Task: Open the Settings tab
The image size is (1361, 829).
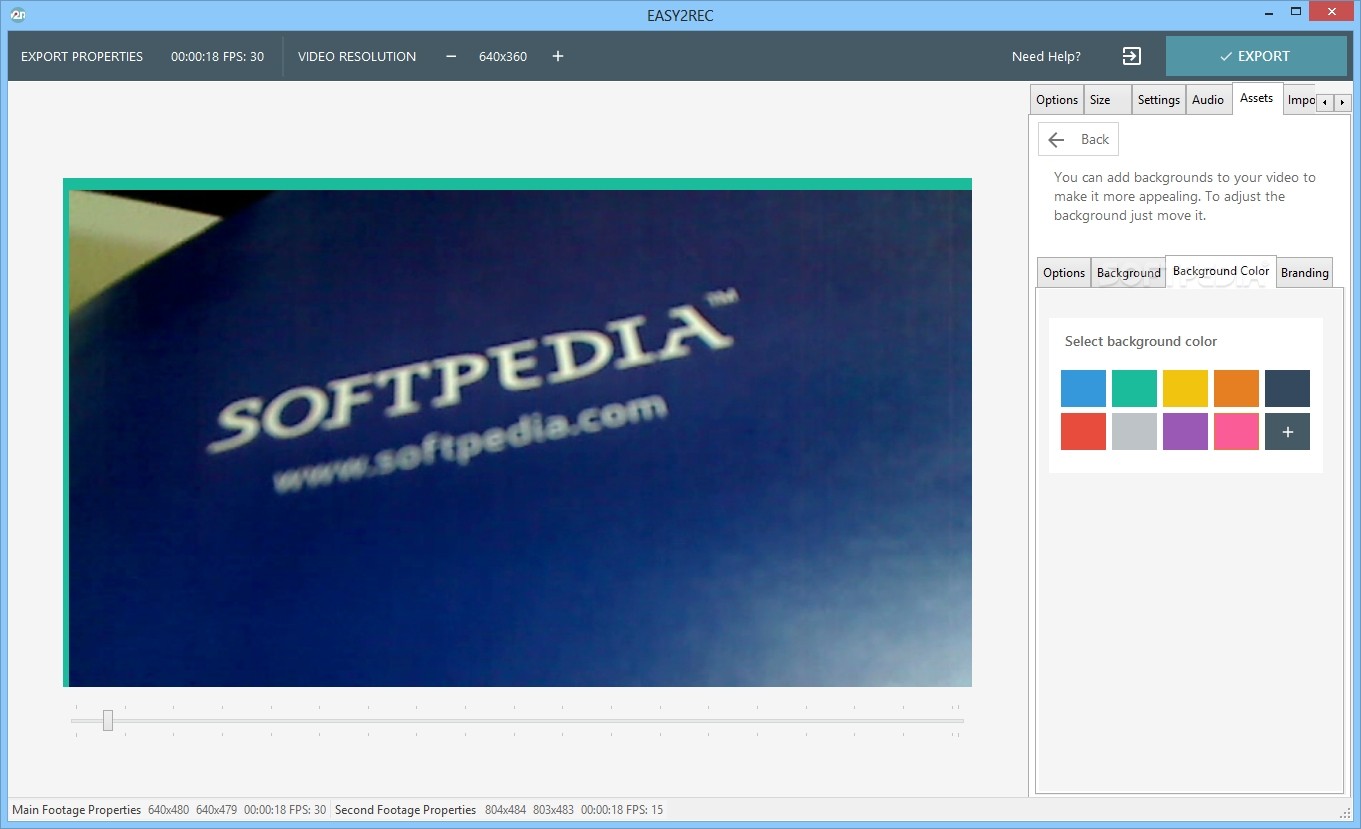Action: click(1159, 99)
